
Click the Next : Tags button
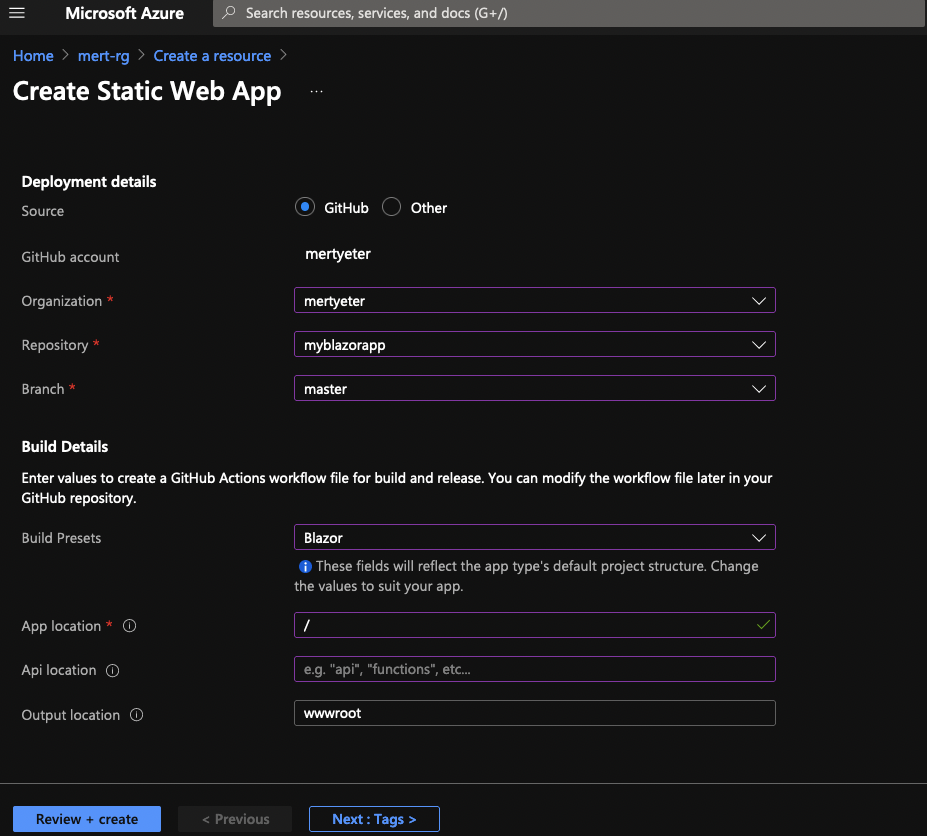pos(374,819)
